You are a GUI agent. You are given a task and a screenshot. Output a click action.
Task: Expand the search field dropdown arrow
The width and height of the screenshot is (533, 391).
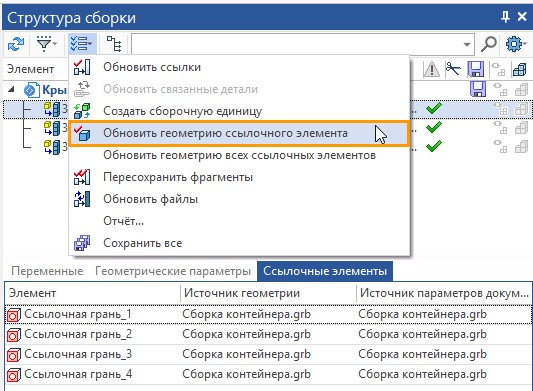(x=467, y=44)
